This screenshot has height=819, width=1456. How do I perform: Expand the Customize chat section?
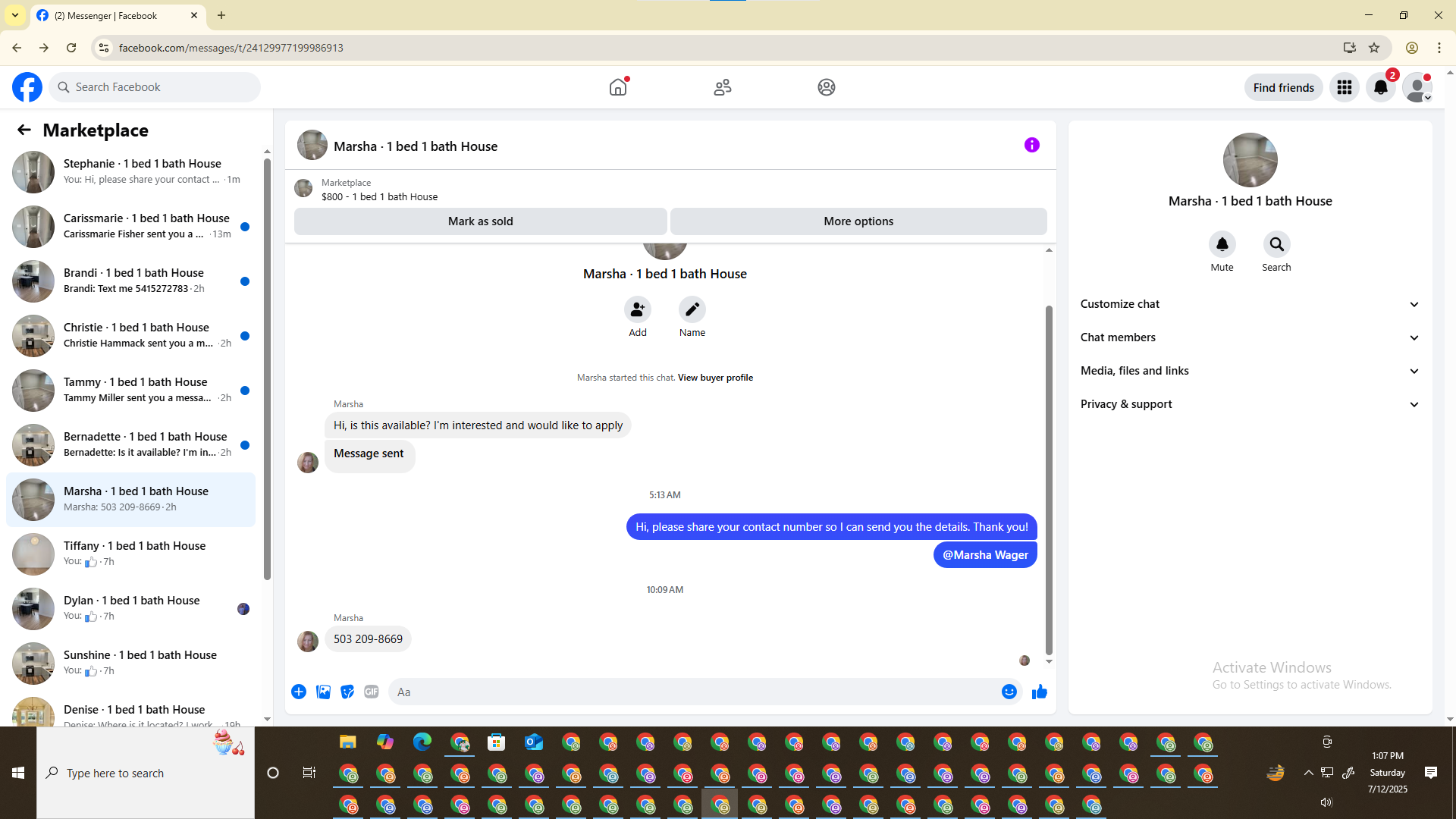point(1249,304)
